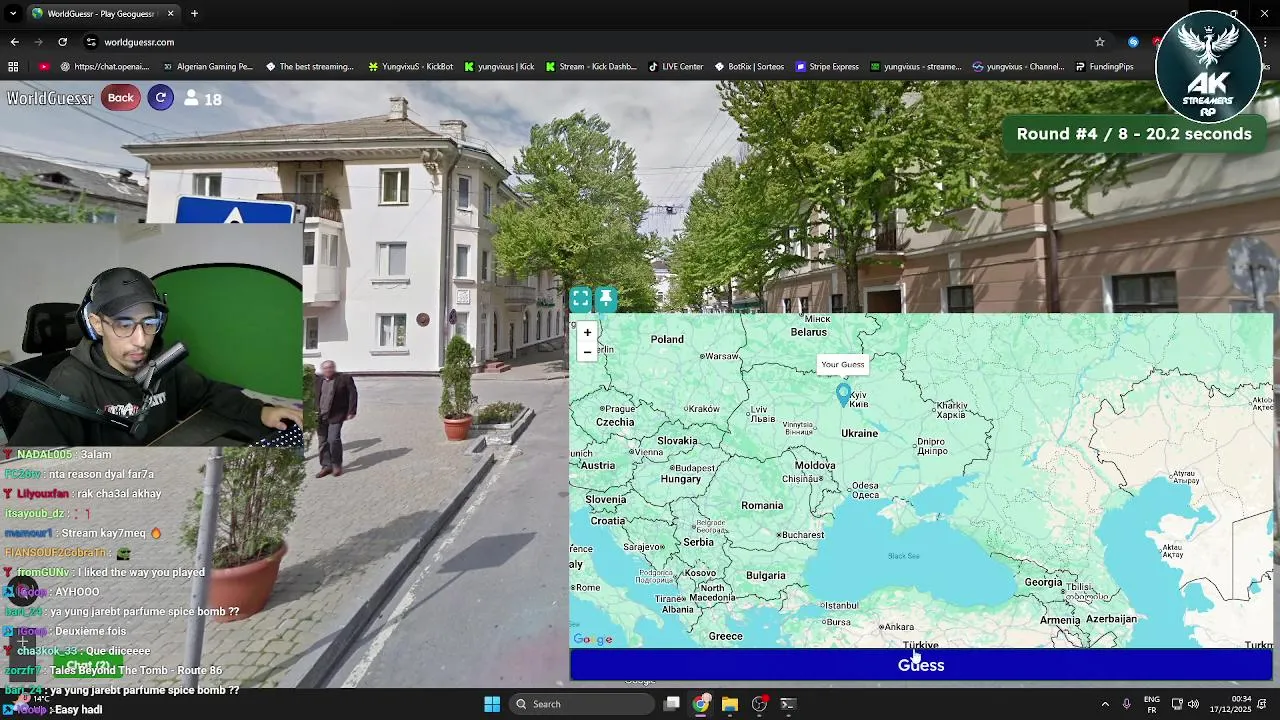Open the LIVE Center bookmark
The image size is (1280, 720).
(x=676, y=67)
